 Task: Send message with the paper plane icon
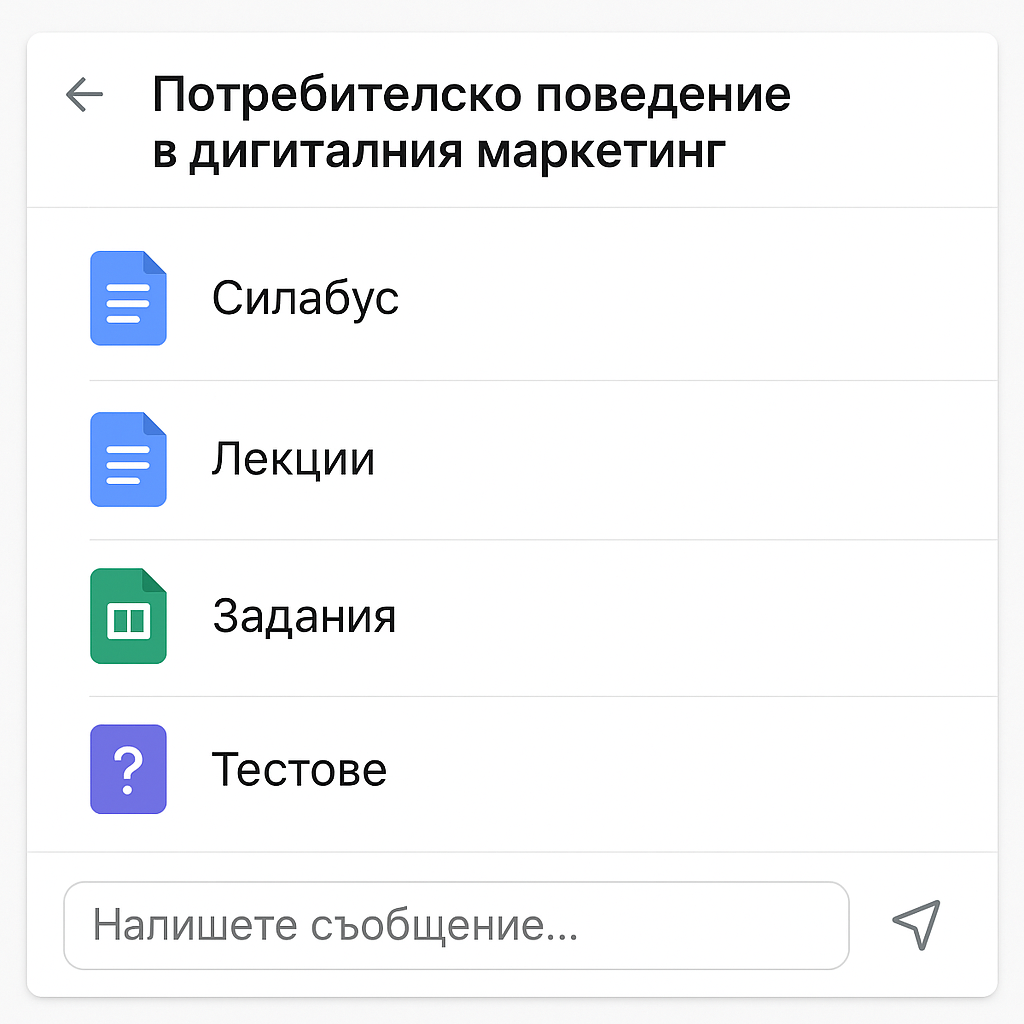click(x=916, y=924)
